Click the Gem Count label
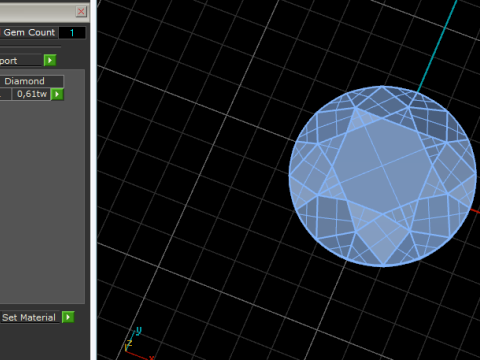The width and height of the screenshot is (480, 360). coord(29,33)
